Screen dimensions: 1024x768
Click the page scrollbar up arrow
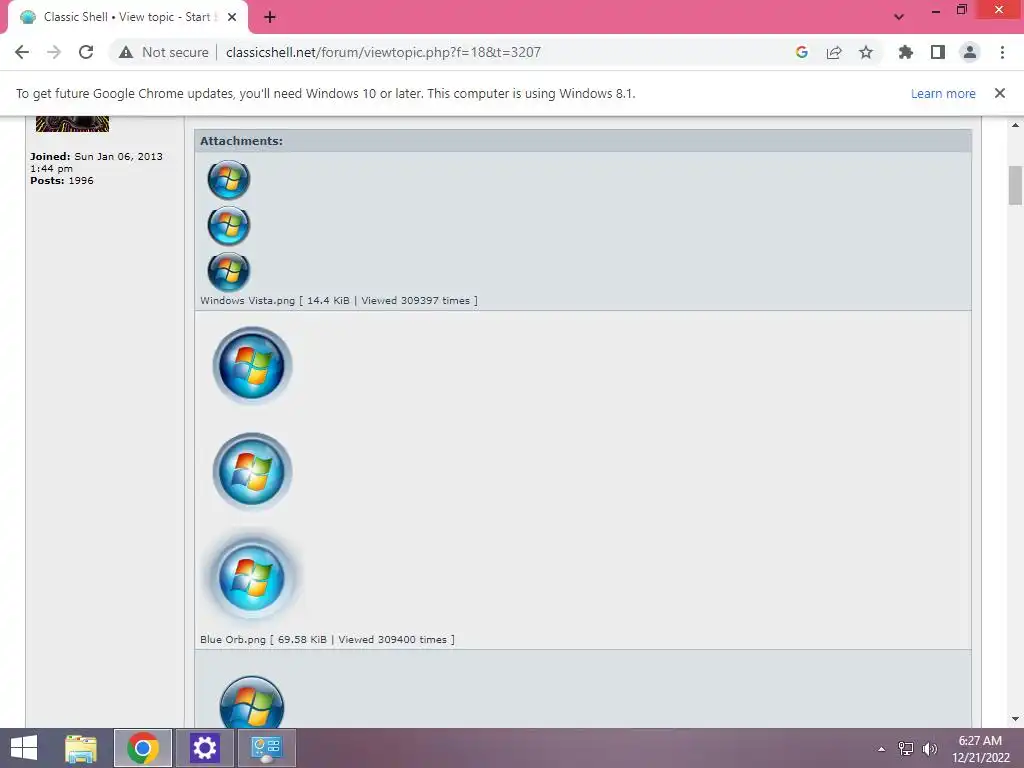click(x=1015, y=125)
